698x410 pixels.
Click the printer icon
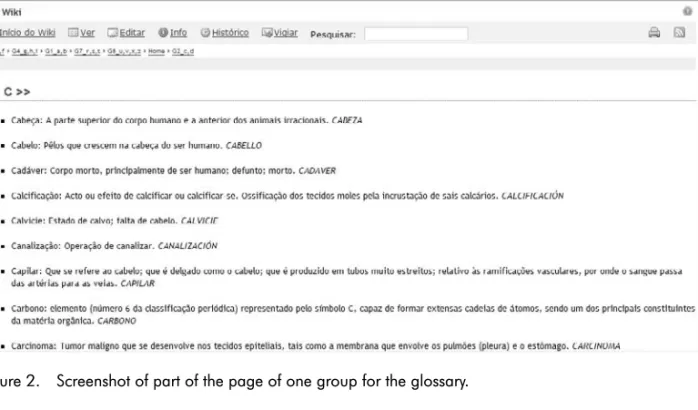(654, 32)
